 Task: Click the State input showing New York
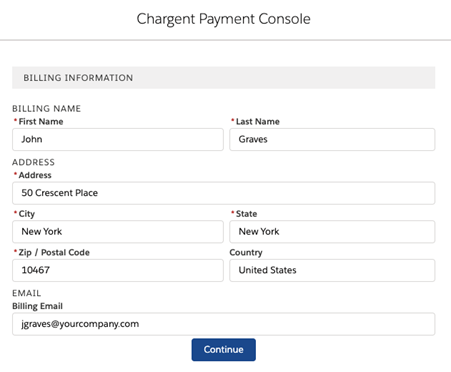(x=332, y=232)
